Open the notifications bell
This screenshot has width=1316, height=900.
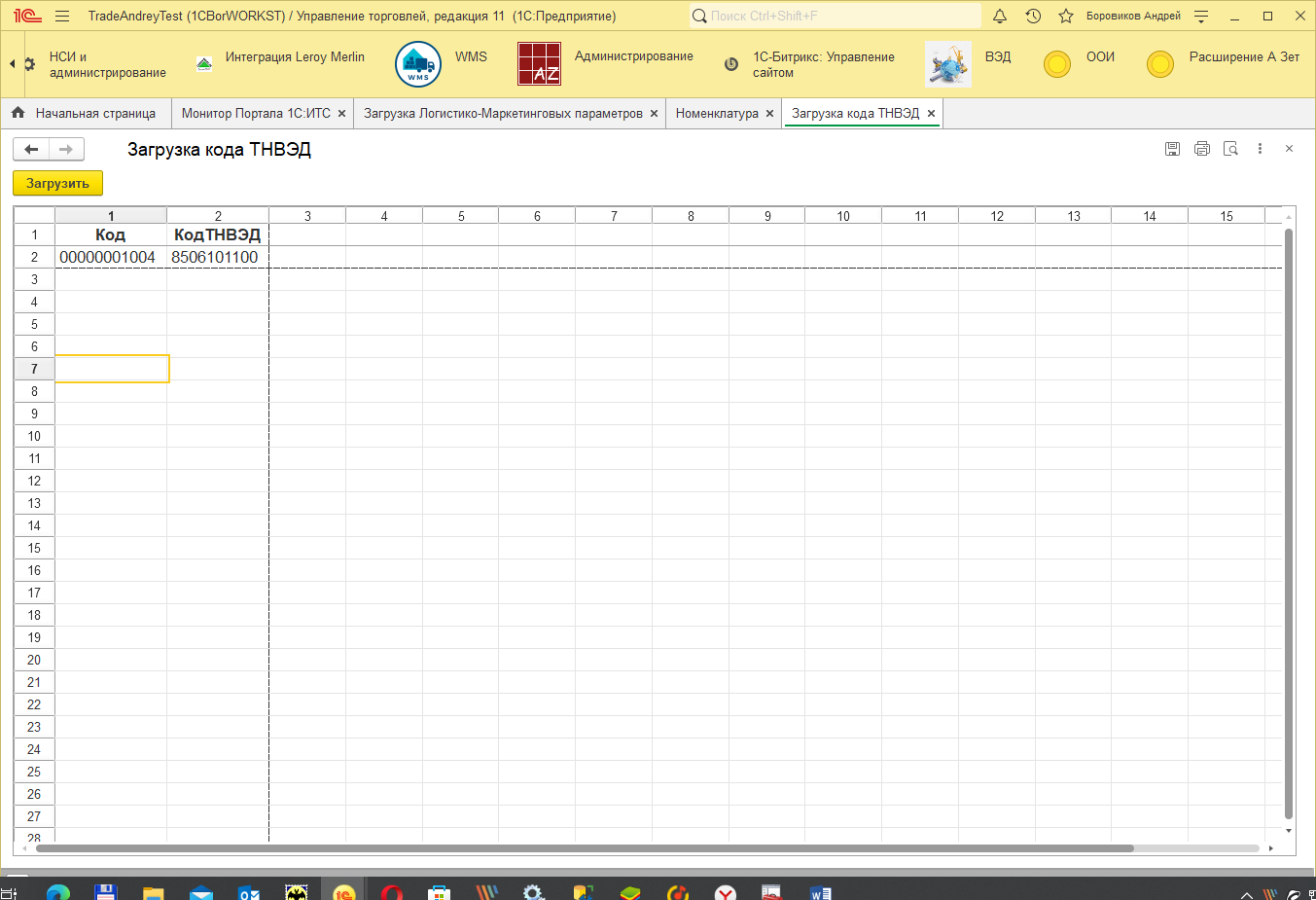click(999, 16)
